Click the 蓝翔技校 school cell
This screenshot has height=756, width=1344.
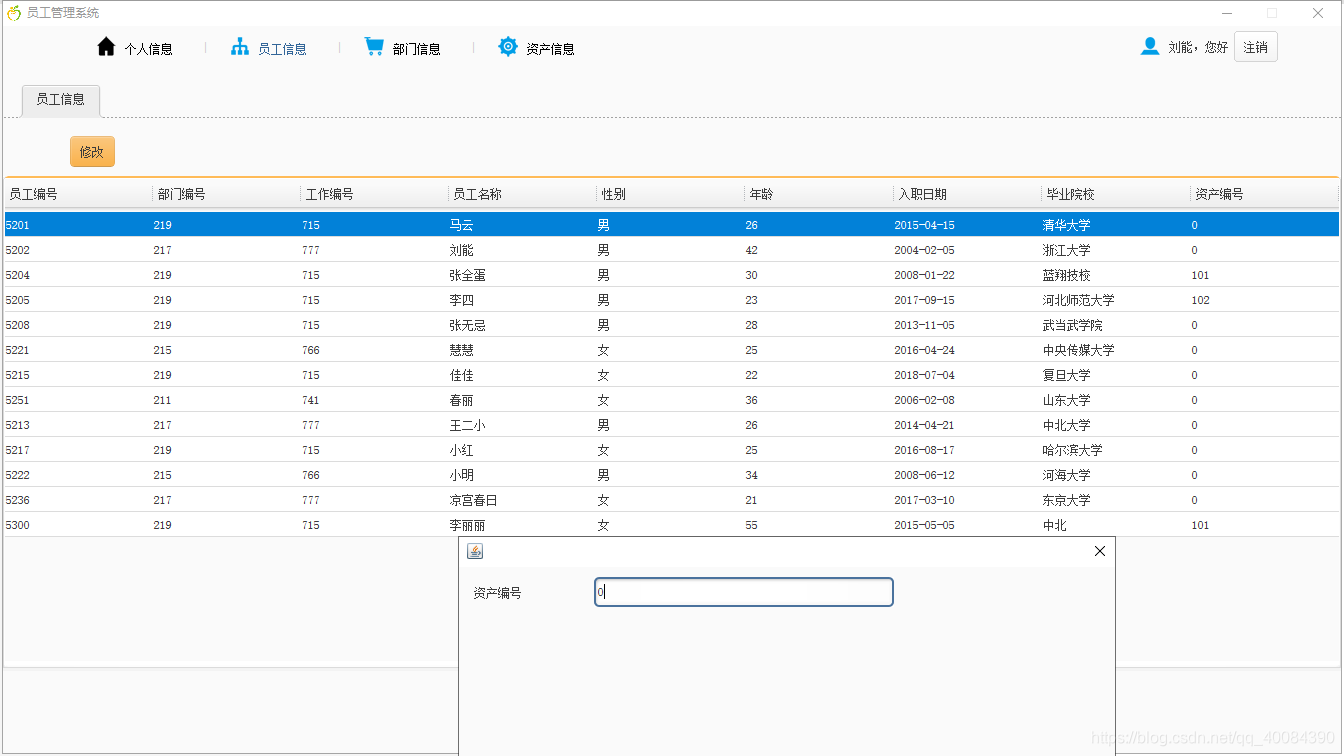[x=1116, y=275]
